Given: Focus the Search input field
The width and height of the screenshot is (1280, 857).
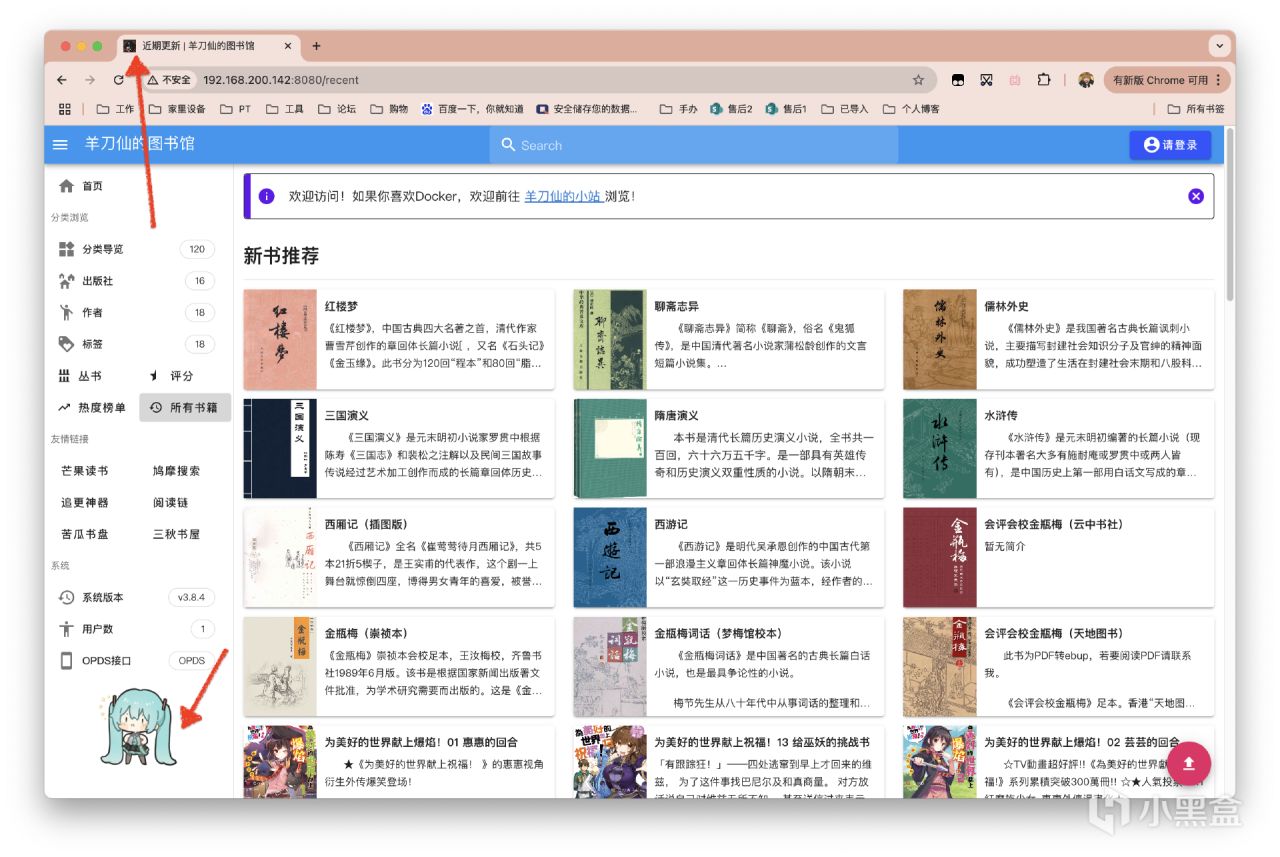Looking at the screenshot, I should tap(694, 145).
